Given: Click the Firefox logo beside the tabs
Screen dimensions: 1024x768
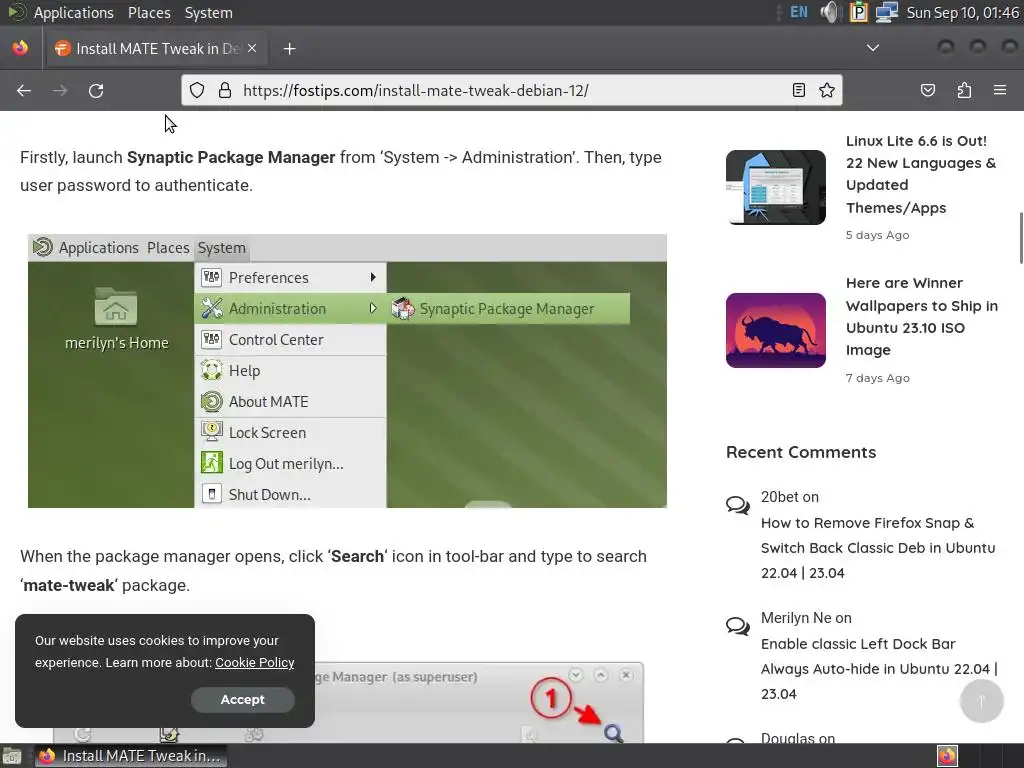Looking at the screenshot, I should pos(20,48).
